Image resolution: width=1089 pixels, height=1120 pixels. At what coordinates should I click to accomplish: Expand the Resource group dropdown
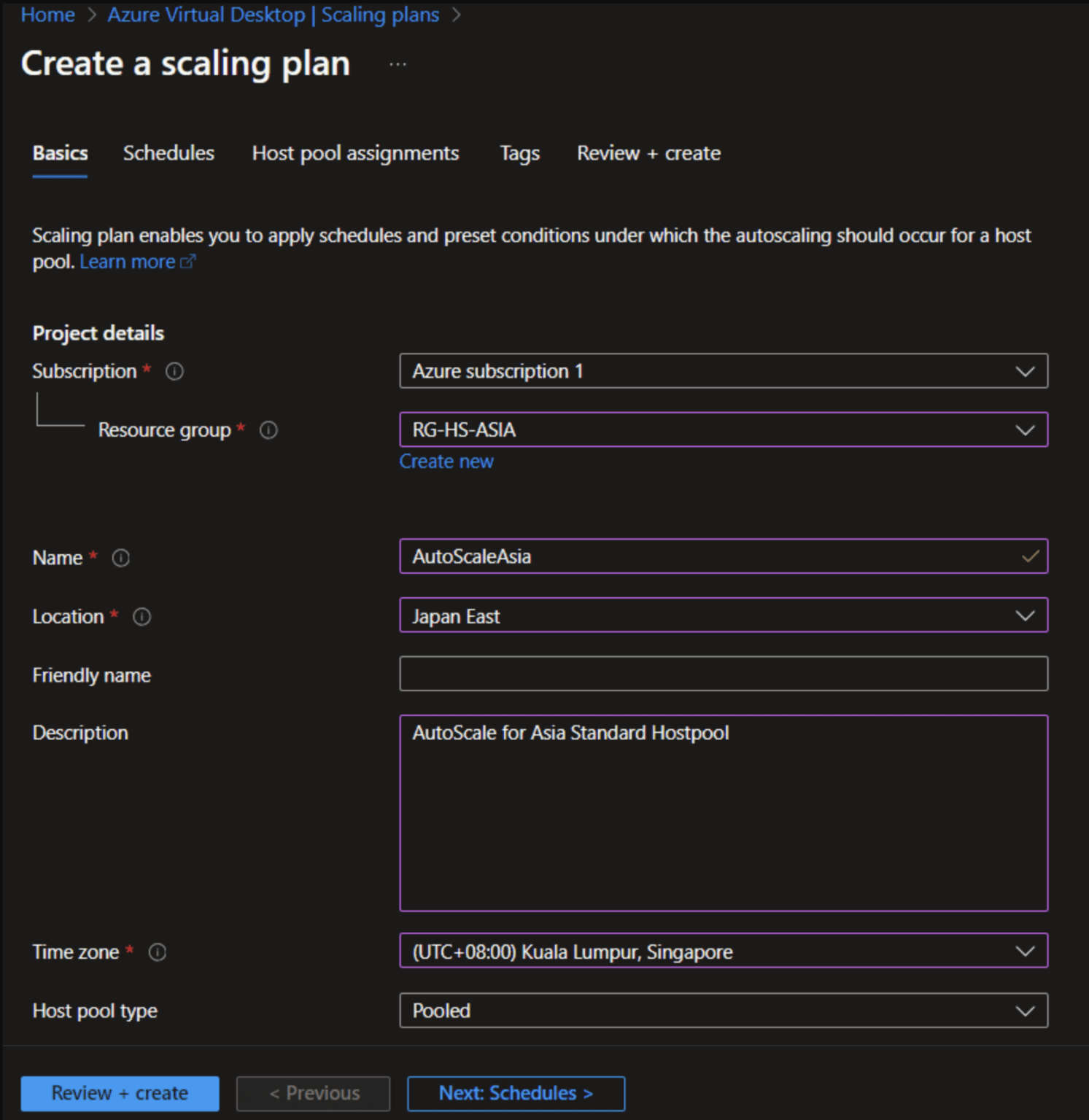1026,430
